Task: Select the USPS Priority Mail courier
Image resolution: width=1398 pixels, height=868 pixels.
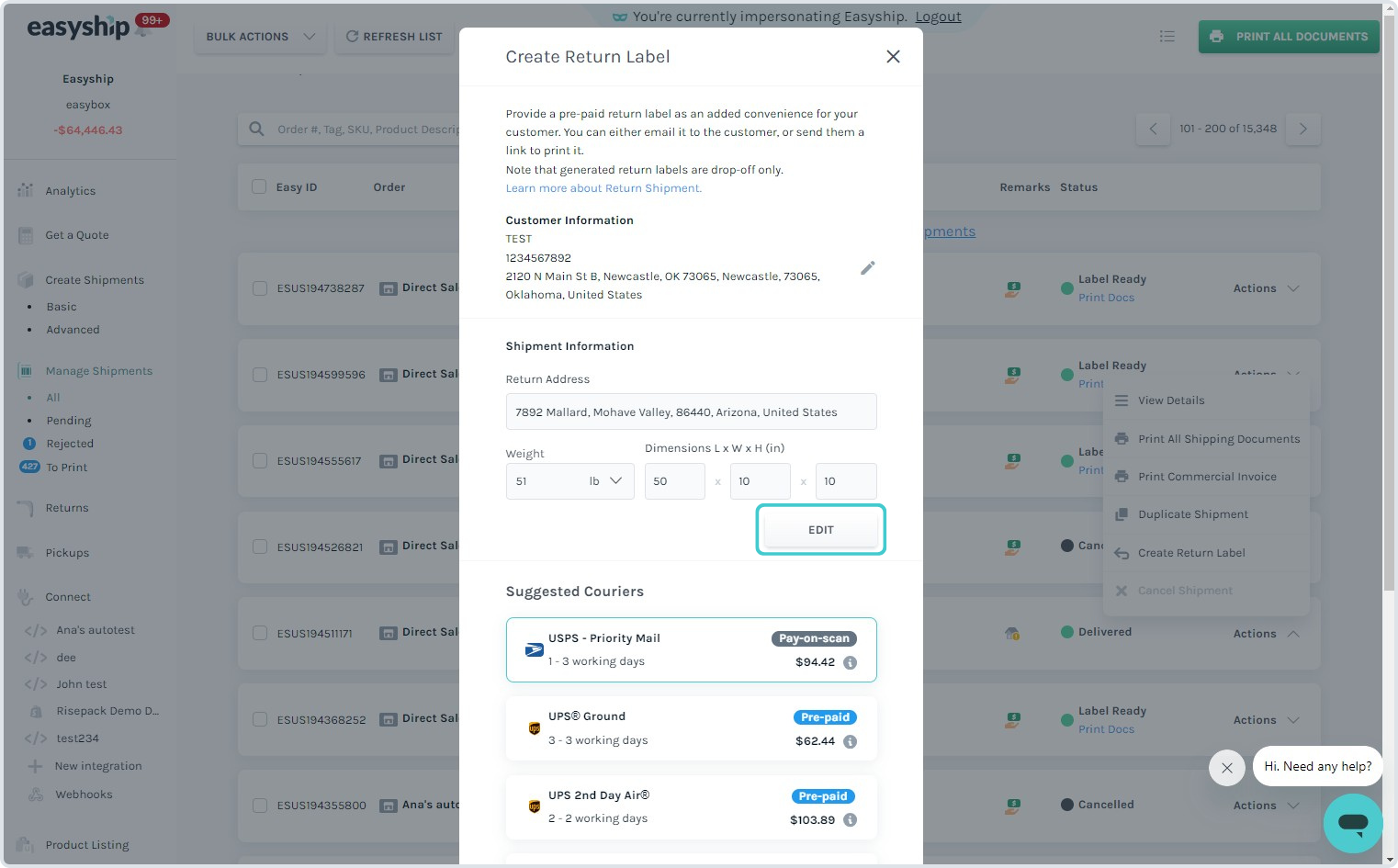Action: [x=691, y=650]
